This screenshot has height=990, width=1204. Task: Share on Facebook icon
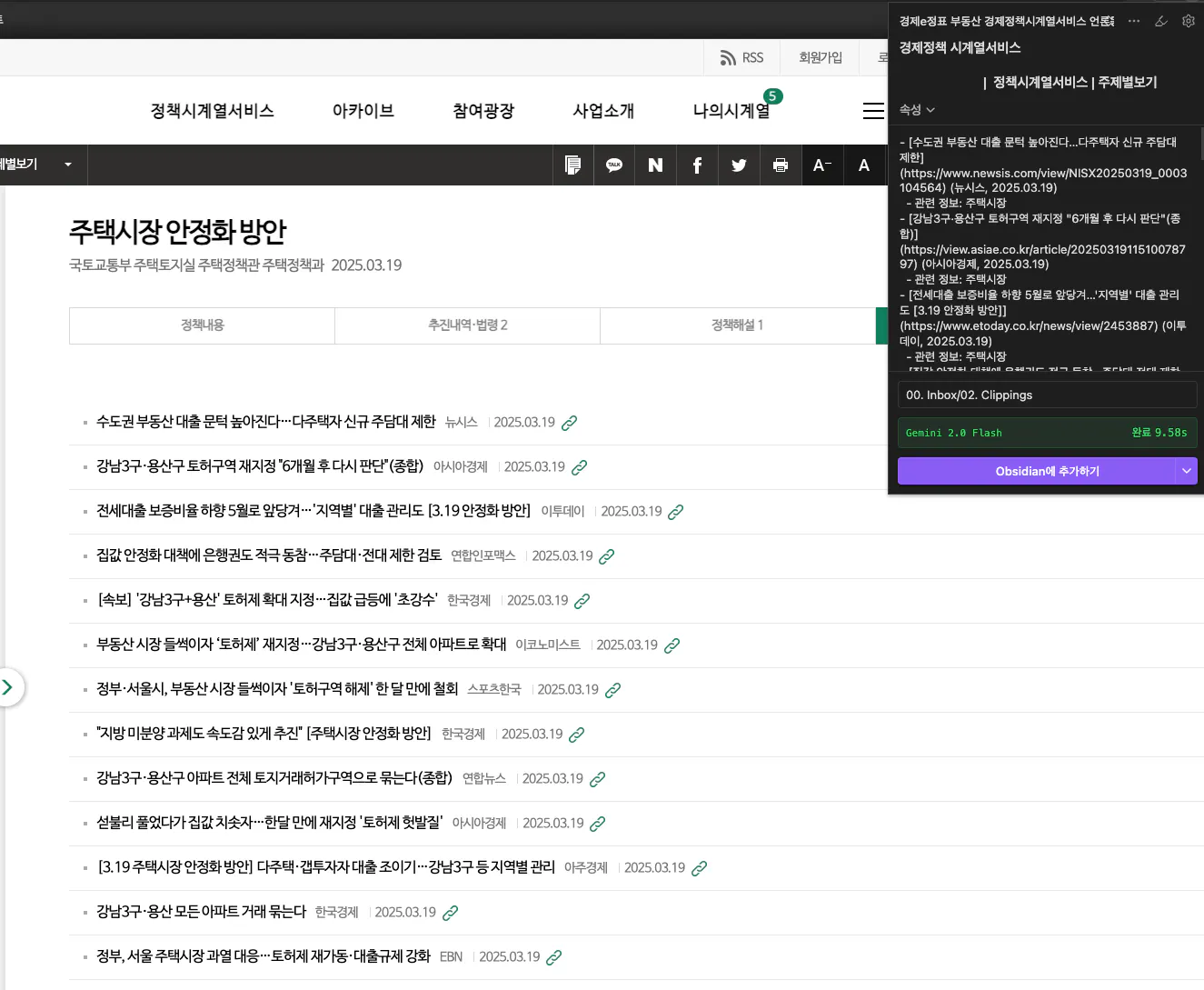tap(697, 165)
